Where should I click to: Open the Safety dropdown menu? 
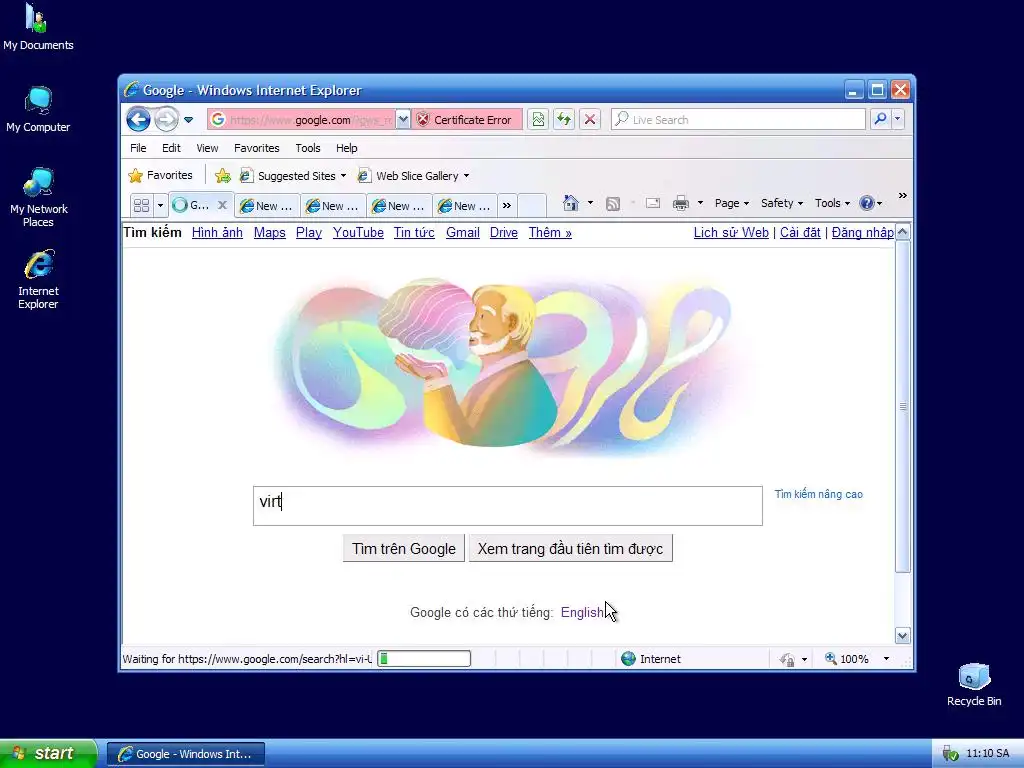click(x=782, y=203)
